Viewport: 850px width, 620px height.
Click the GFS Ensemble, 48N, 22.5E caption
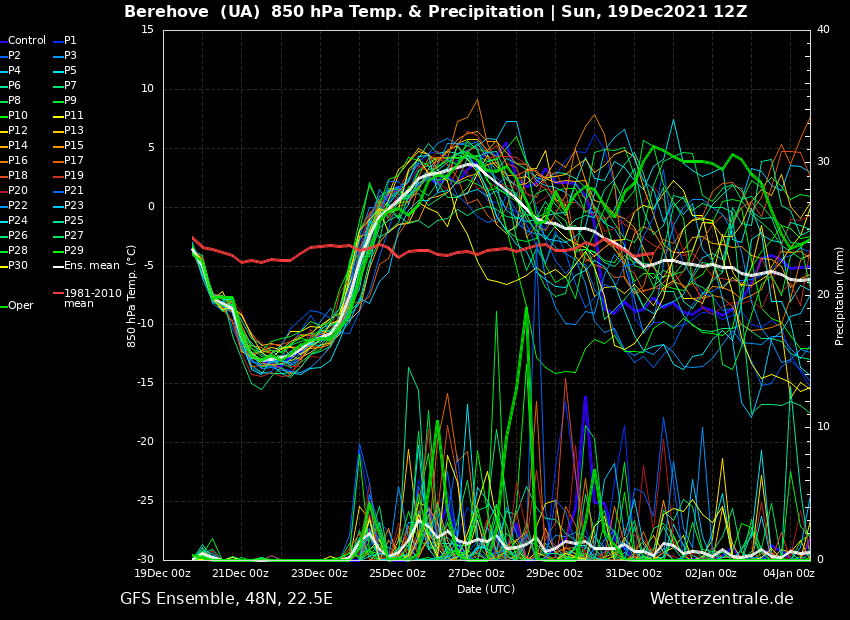pyautogui.click(x=226, y=599)
